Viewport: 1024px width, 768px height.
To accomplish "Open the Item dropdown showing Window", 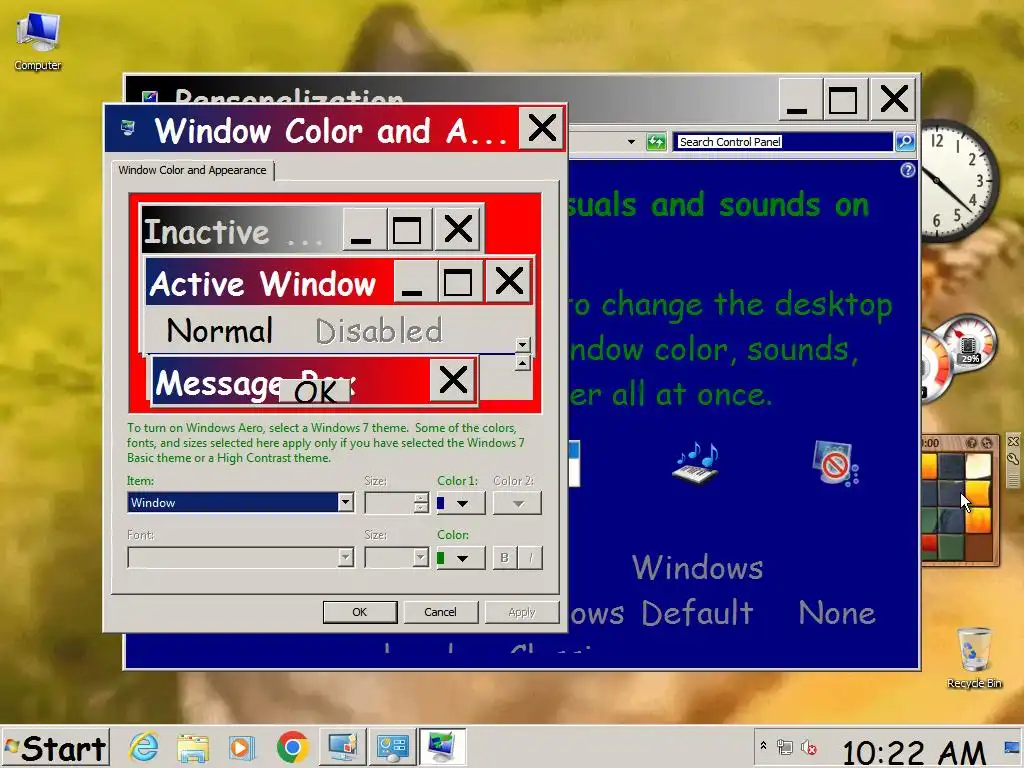I will (240, 502).
